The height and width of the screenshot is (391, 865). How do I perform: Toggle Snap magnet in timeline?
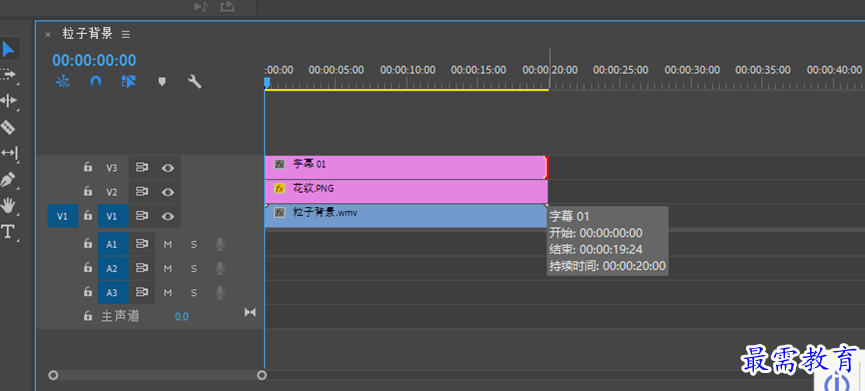point(95,82)
